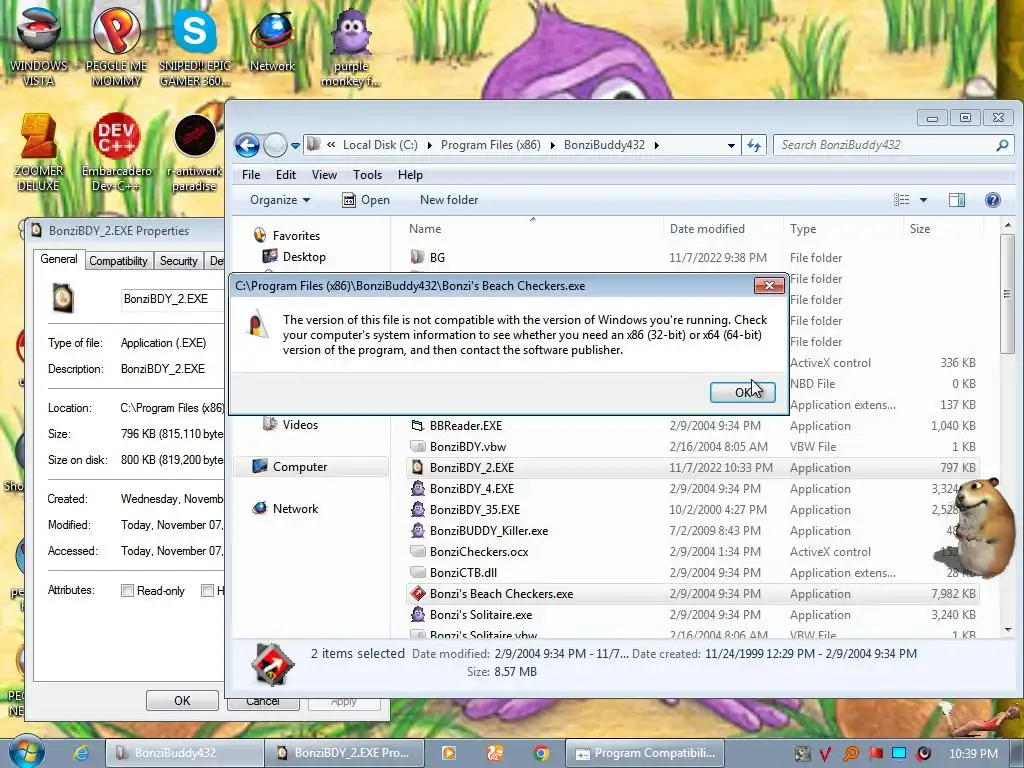Open Explorer help via question mark icon
Image resolution: width=1024 pixels, height=768 pixels.
pyautogui.click(x=993, y=200)
